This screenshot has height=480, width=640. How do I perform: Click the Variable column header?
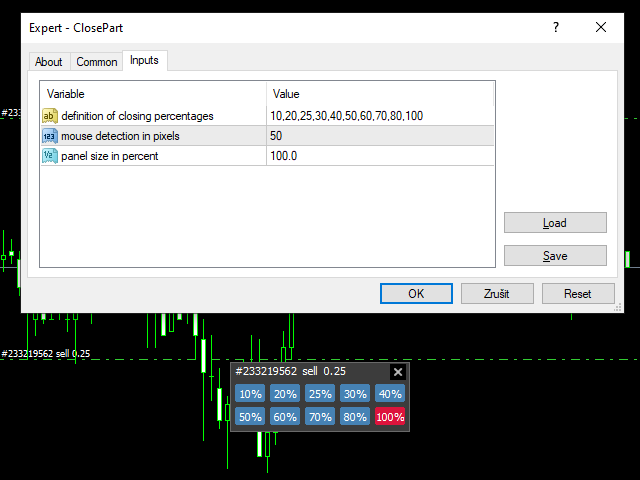[153, 94]
